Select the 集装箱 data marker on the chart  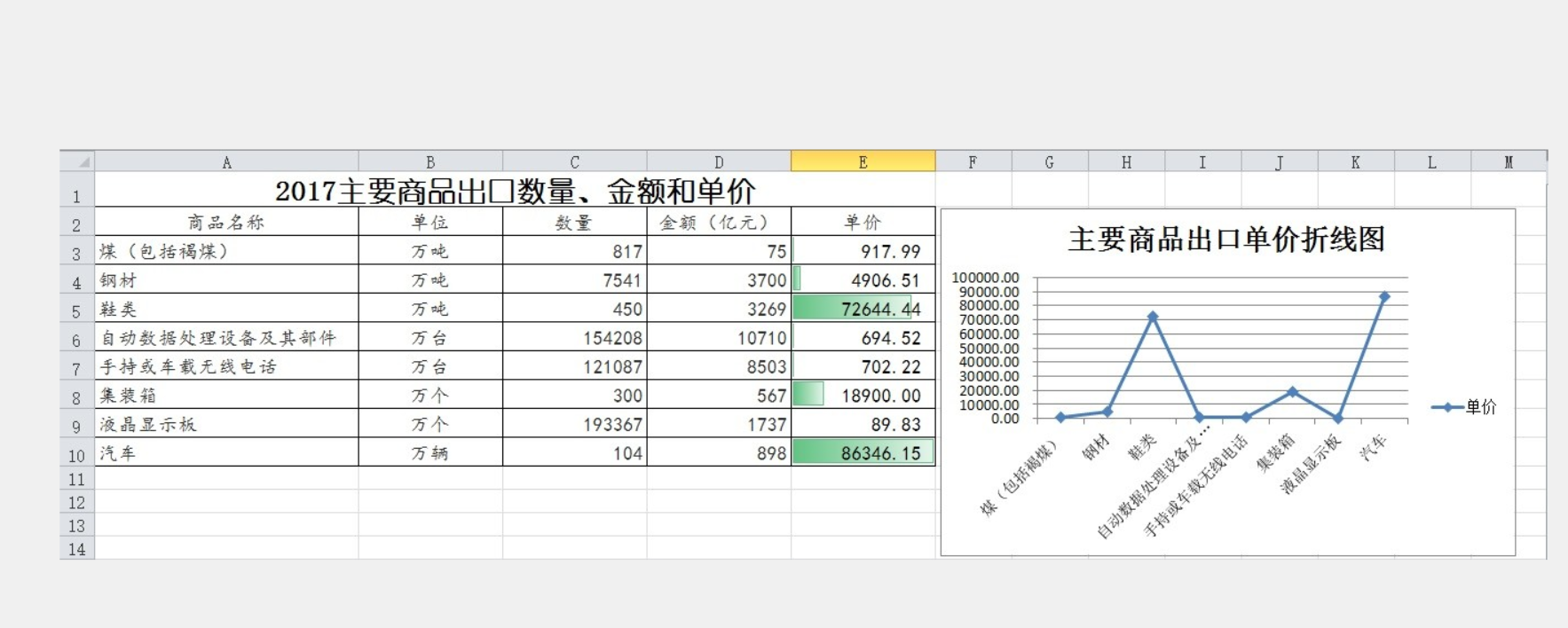point(1292,392)
